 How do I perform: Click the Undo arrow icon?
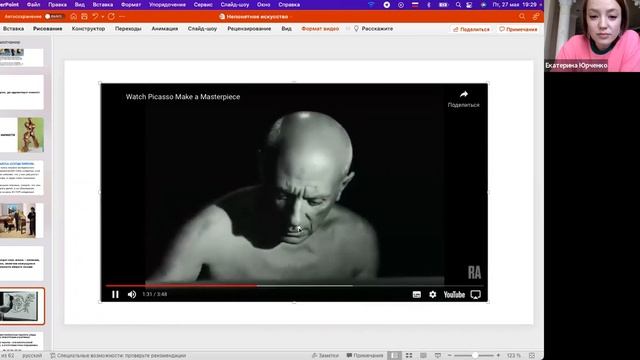coord(95,17)
